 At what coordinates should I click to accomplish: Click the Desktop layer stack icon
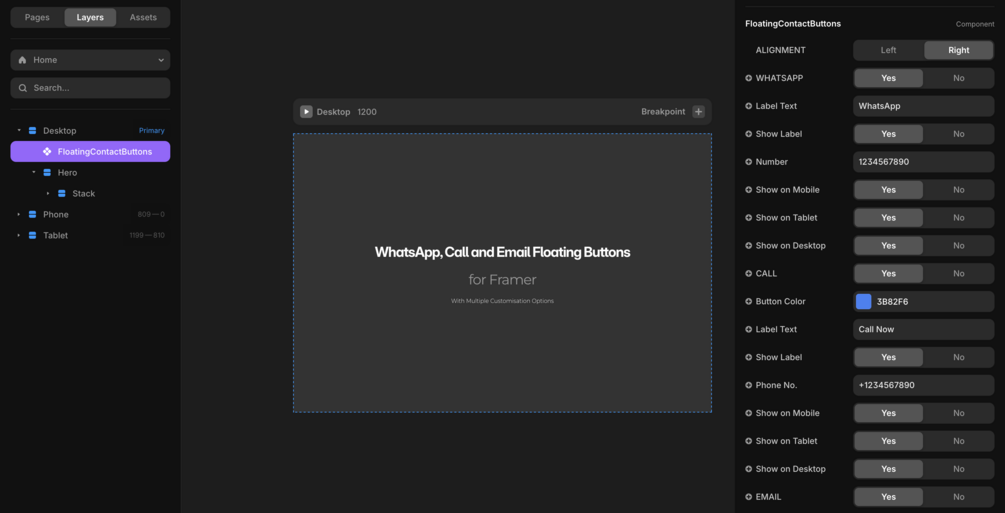[x=33, y=130]
